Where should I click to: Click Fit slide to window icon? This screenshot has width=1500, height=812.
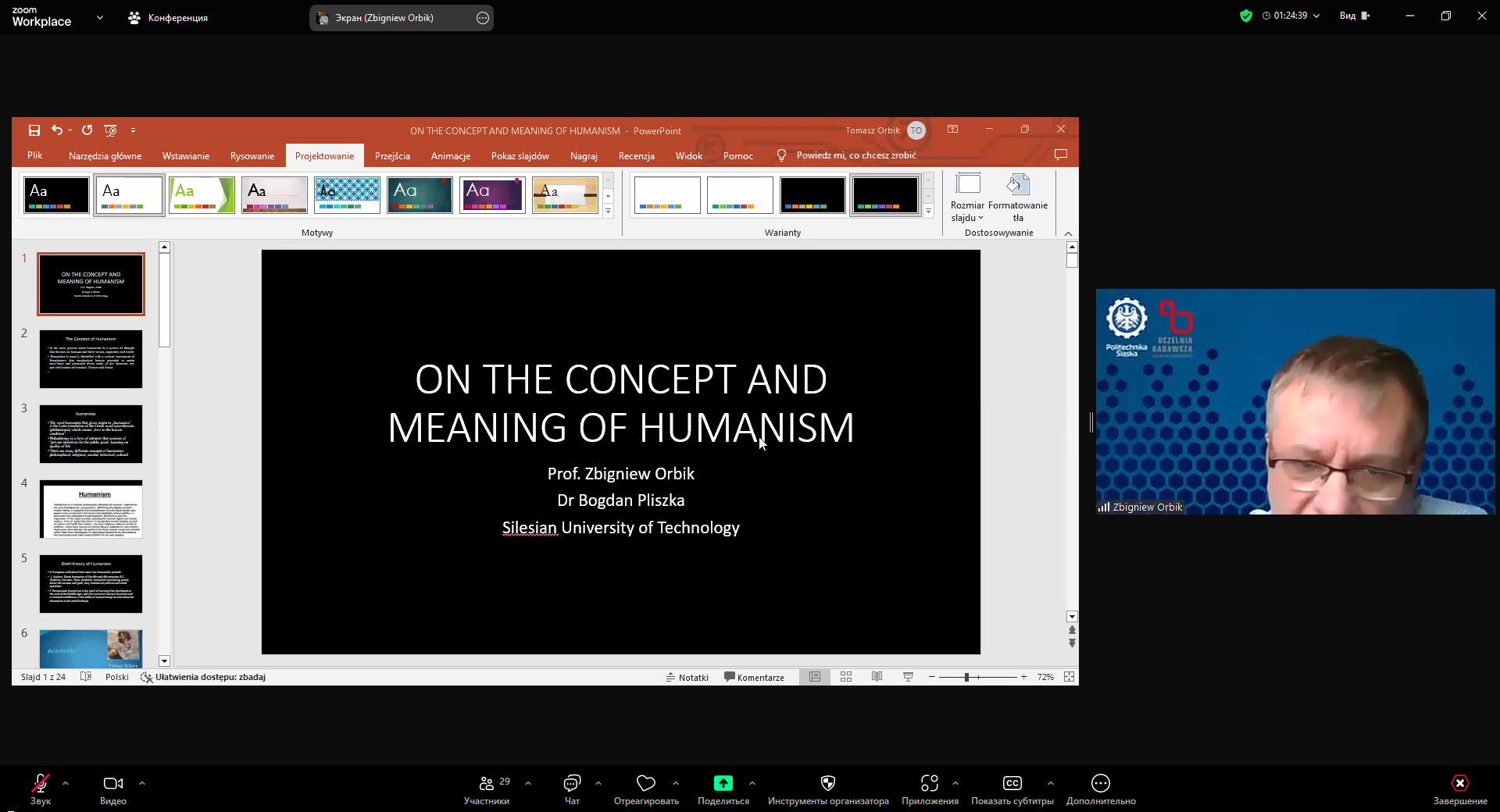pyautogui.click(x=1069, y=677)
